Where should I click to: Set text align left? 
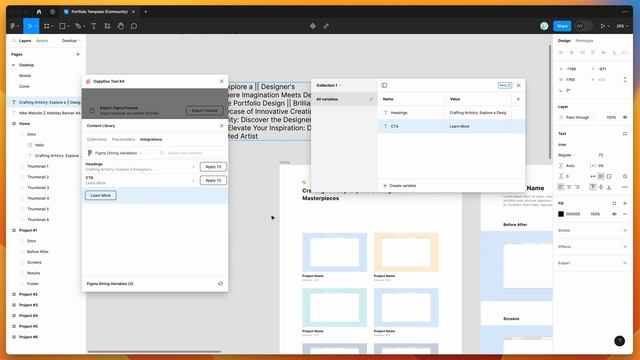561,187
